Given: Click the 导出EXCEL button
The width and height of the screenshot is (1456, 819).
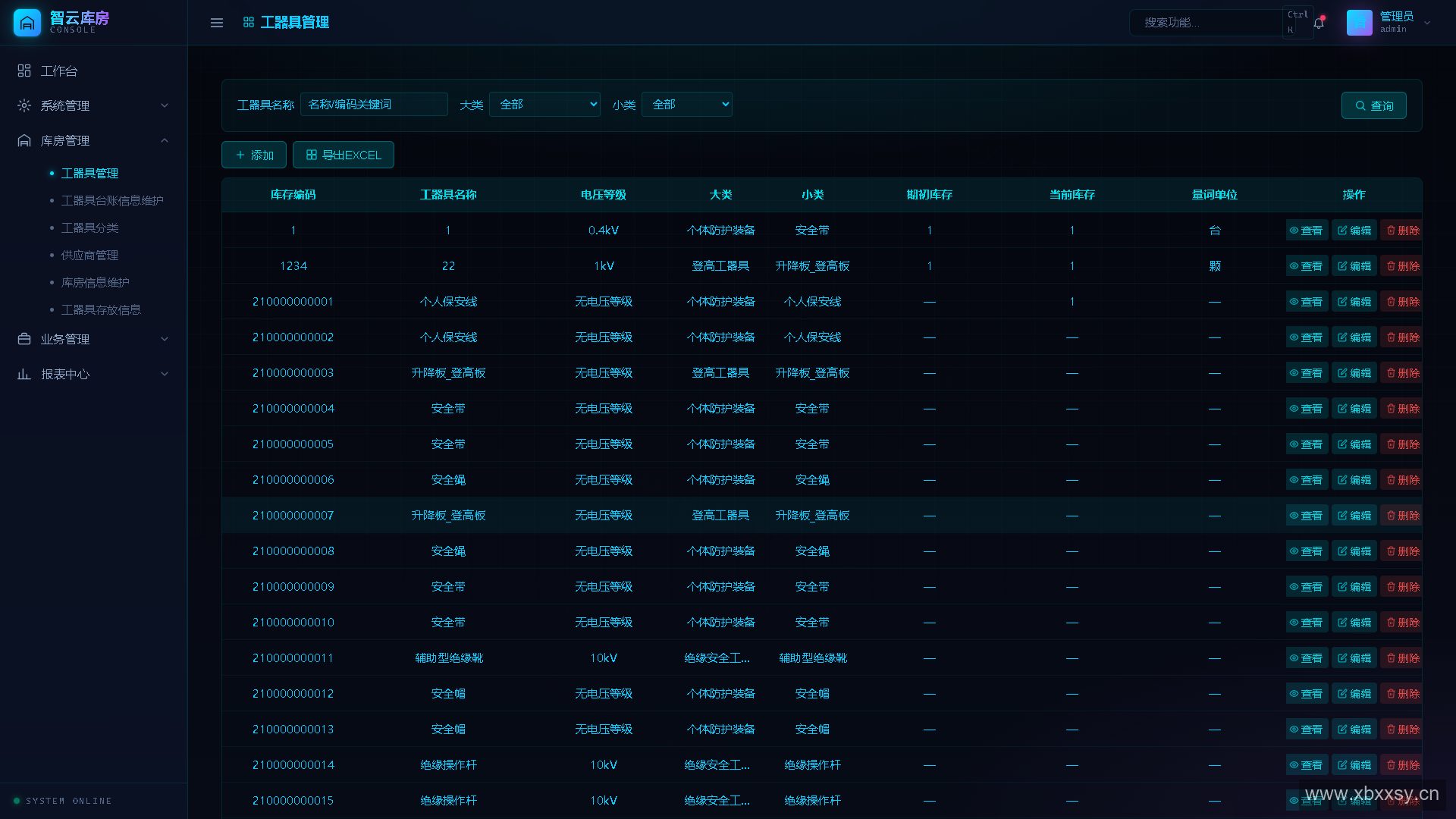Looking at the screenshot, I should pos(344,155).
